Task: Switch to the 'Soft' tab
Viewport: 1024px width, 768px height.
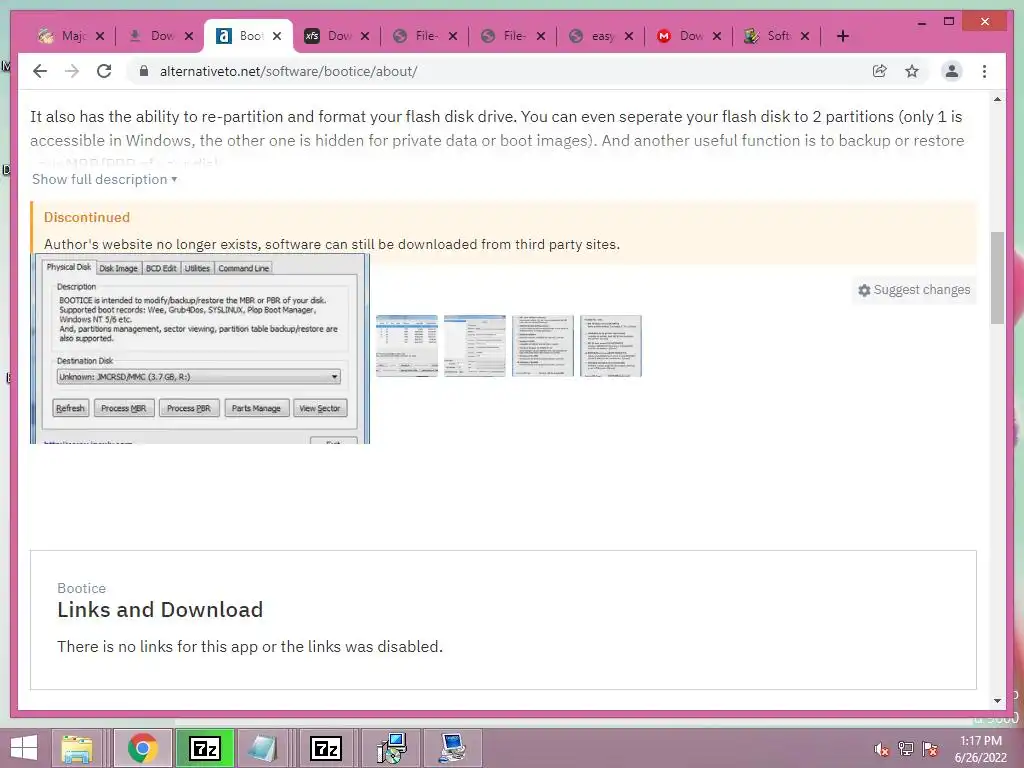Action: click(778, 36)
